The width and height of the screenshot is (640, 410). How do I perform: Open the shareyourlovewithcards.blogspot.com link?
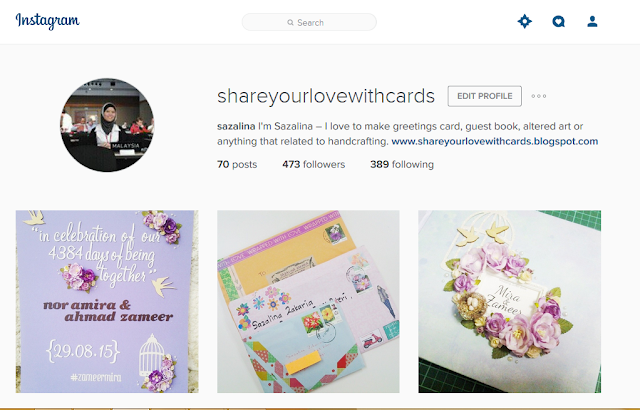coord(495,142)
